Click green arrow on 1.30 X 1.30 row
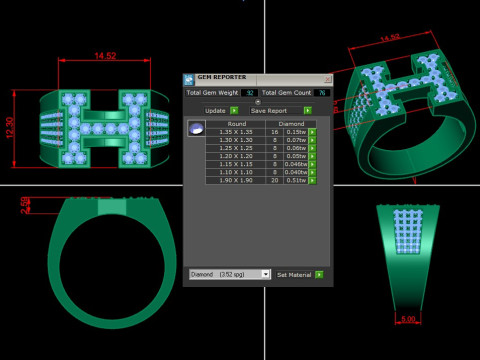 coord(312,140)
